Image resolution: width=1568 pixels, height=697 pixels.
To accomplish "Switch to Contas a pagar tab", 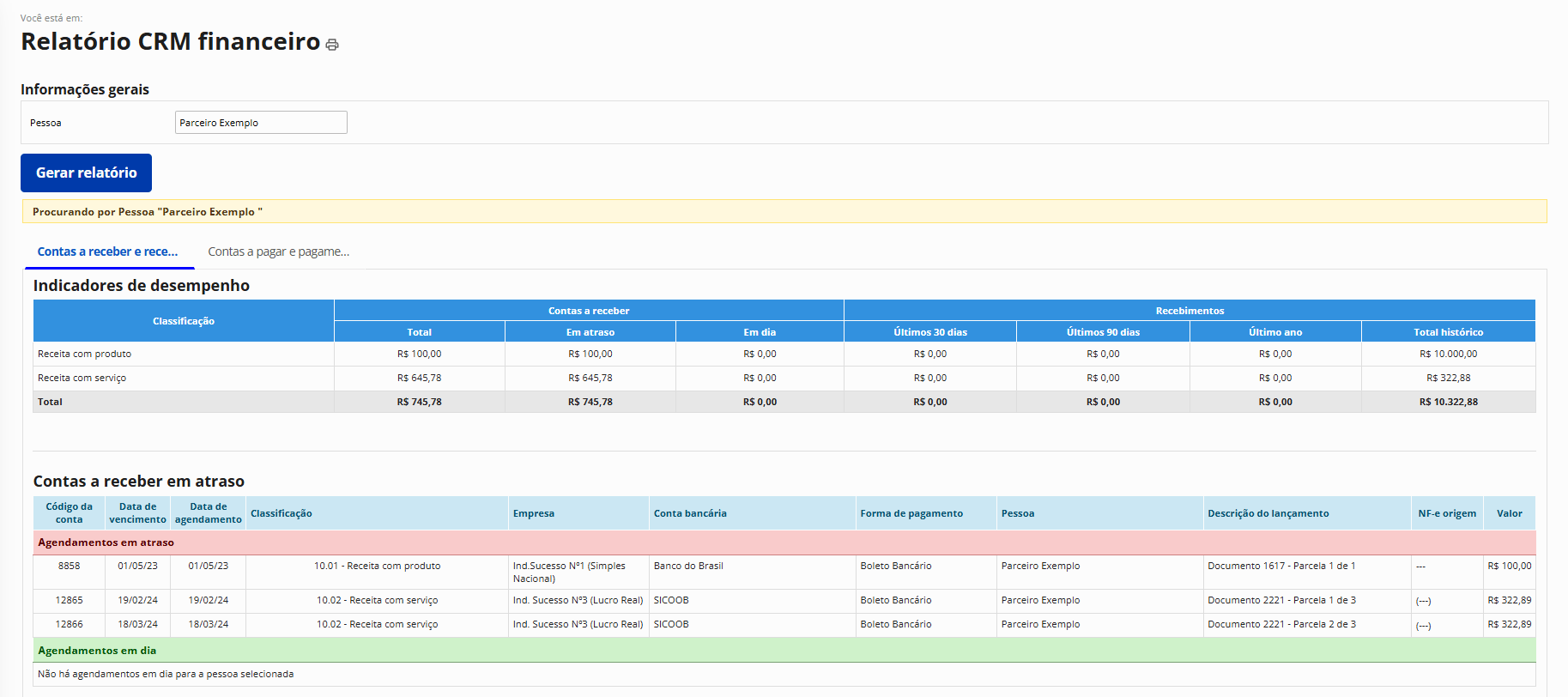I will pyautogui.click(x=278, y=252).
